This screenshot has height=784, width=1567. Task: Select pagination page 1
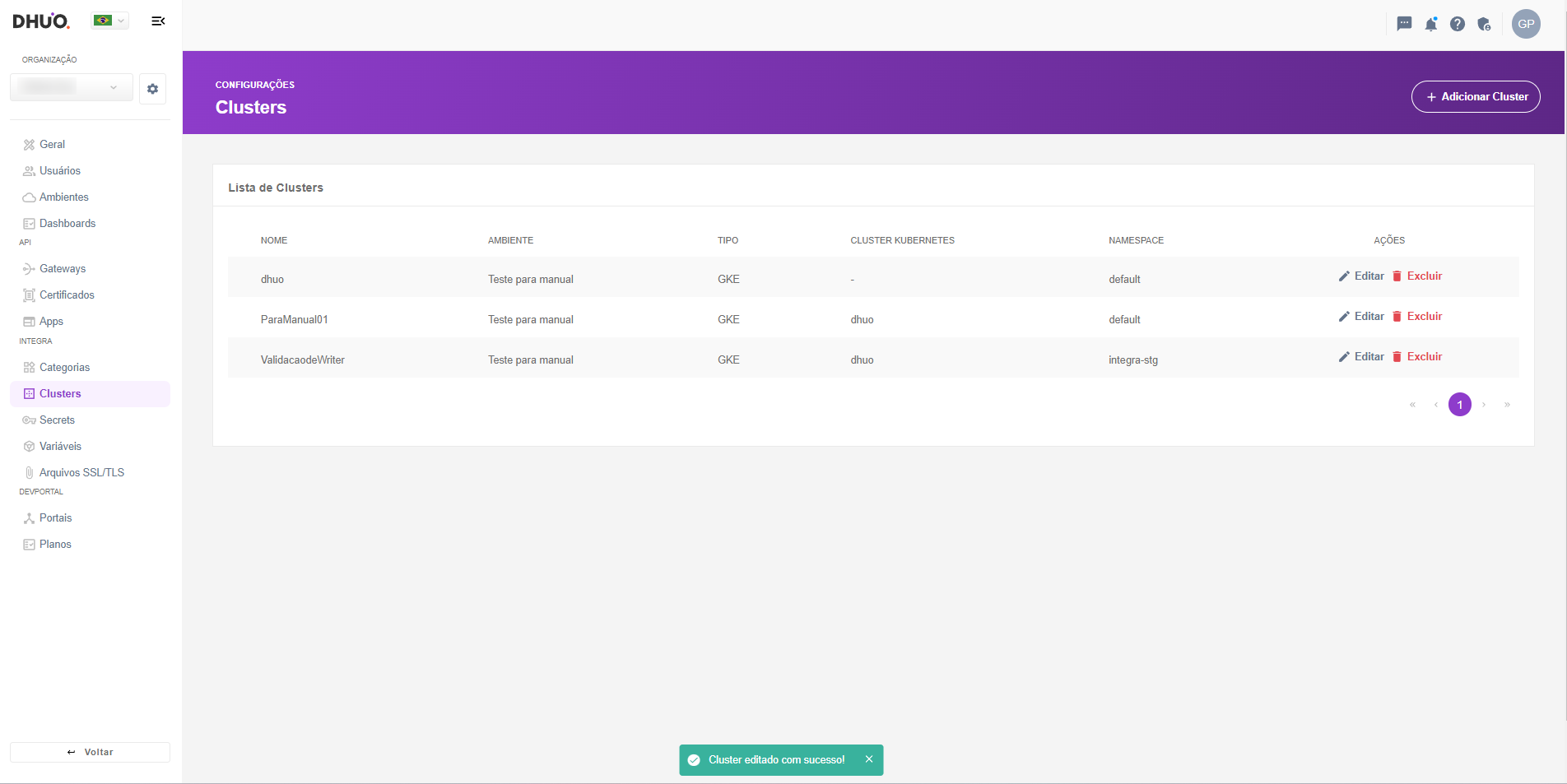[x=1460, y=405]
